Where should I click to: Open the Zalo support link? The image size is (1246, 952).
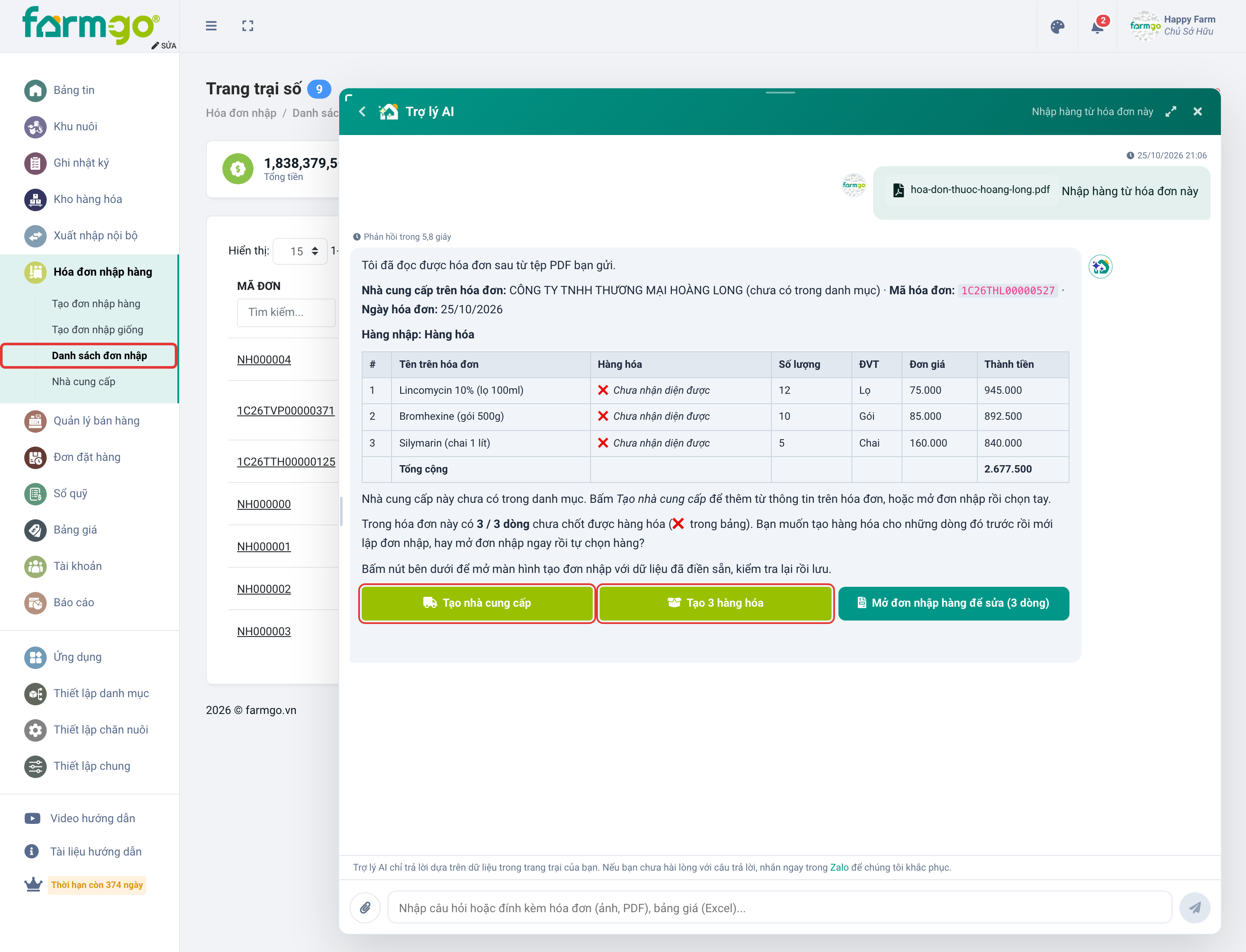[839, 868]
